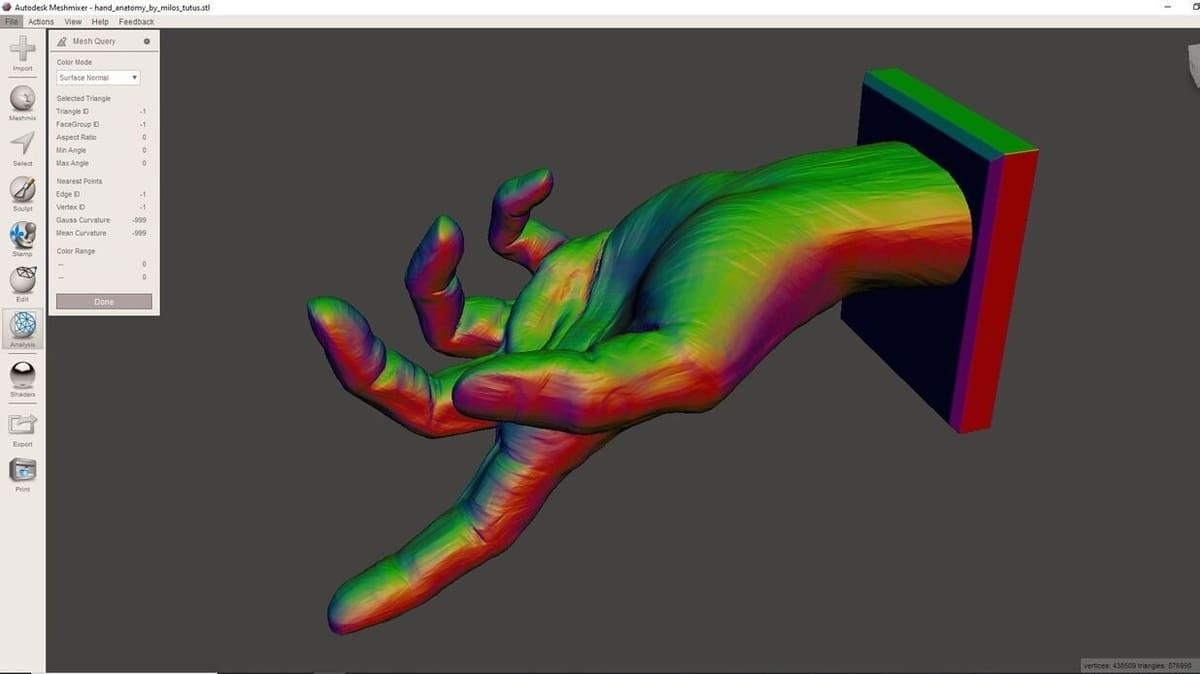Click the Color Mode label
The width and height of the screenshot is (1200, 674).
tap(74, 62)
